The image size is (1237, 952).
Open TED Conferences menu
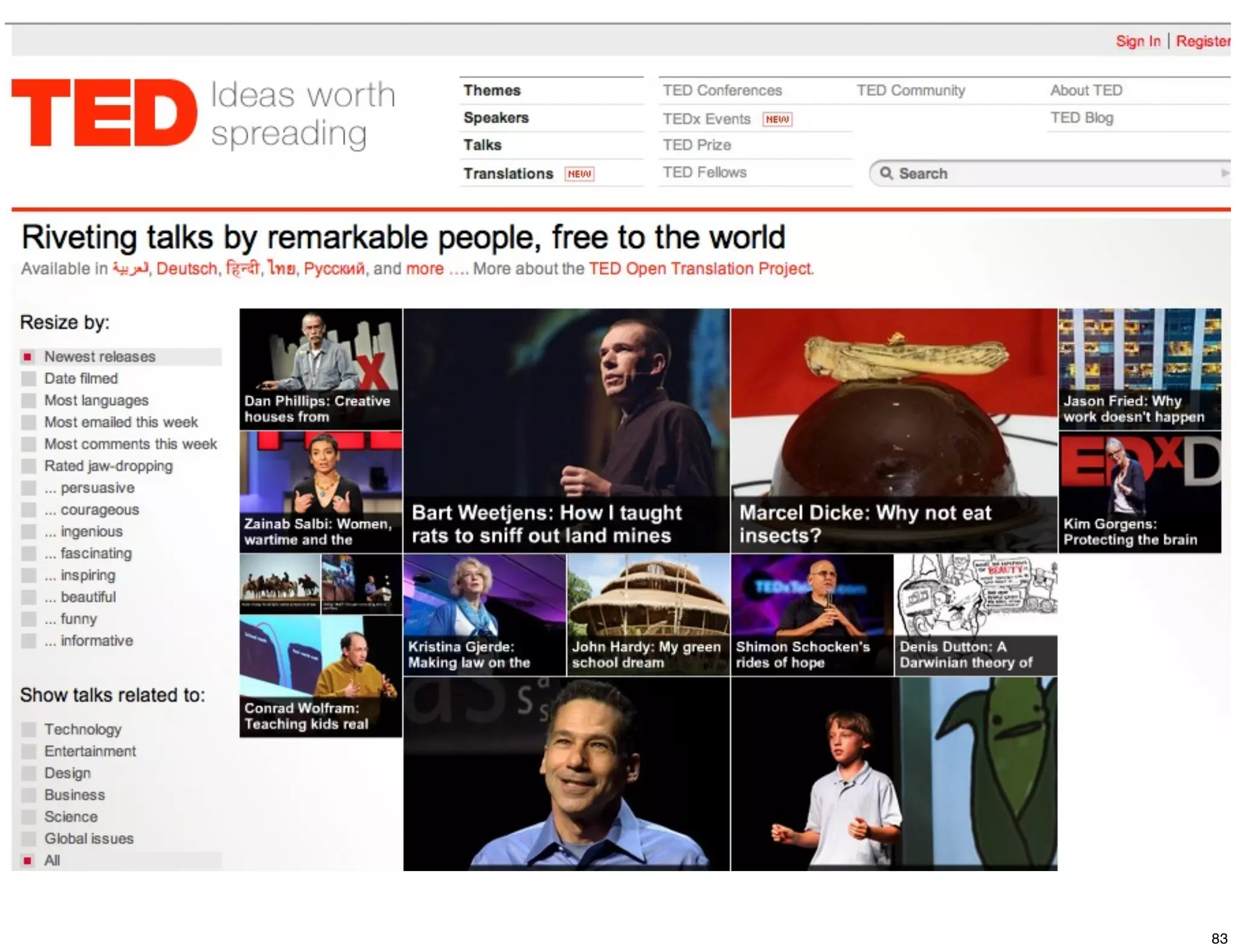tap(722, 91)
